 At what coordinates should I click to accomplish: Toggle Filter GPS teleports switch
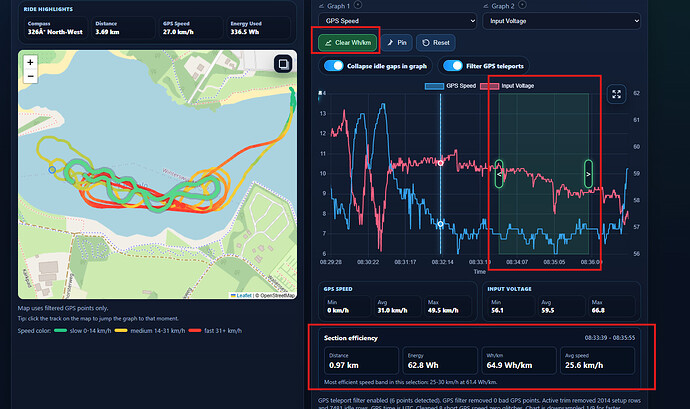click(x=453, y=66)
